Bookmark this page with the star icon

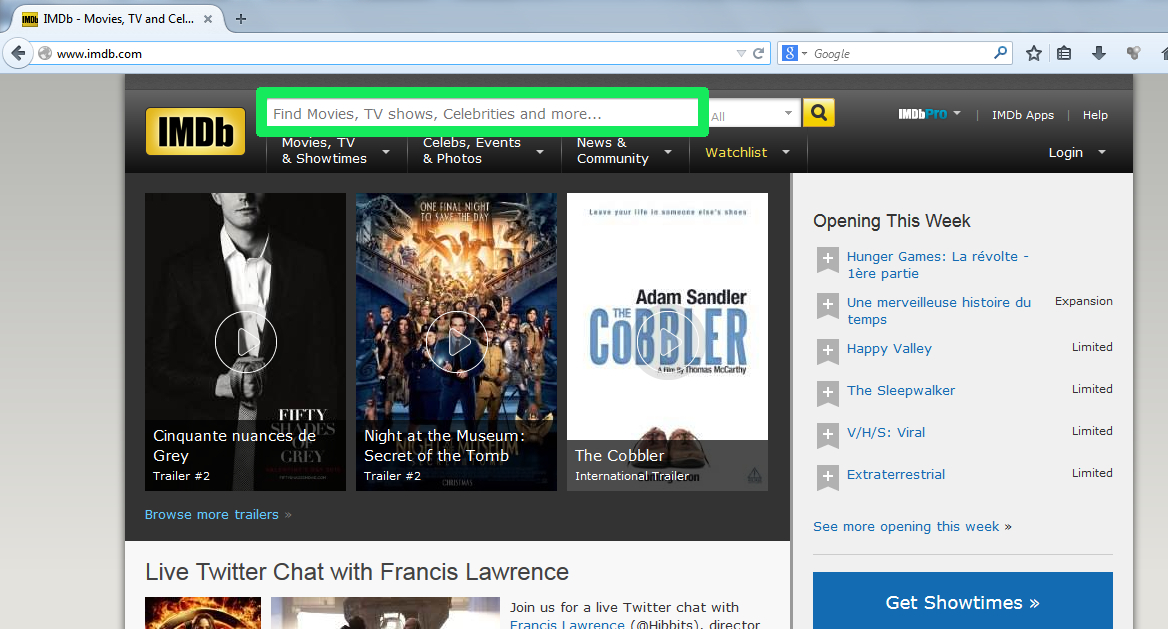coord(1034,53)
